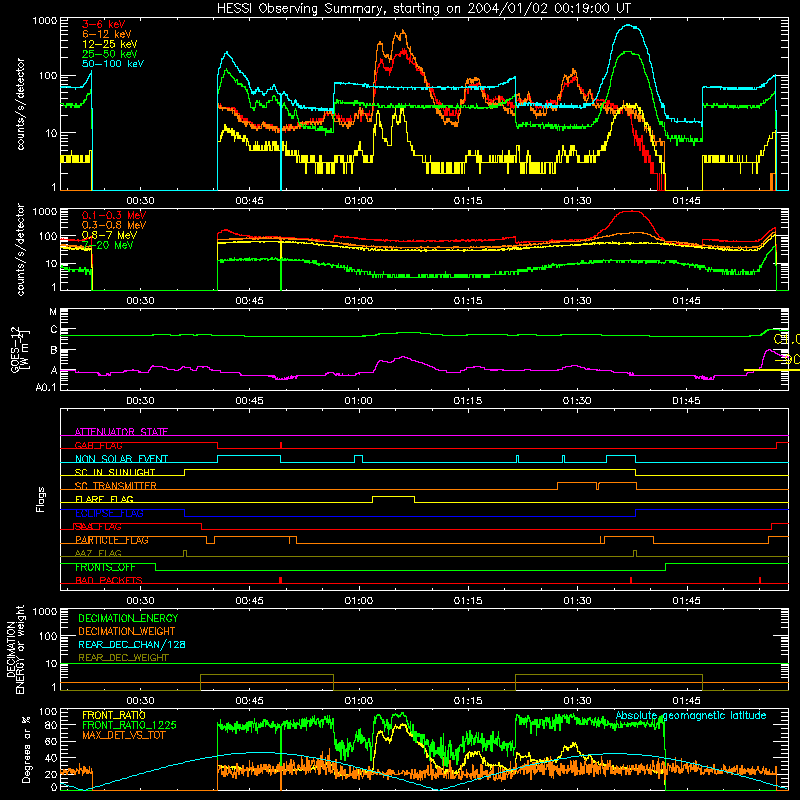Select the SC_TRANSMITTER flag label

pyautogui.click(x=115, y=486)
